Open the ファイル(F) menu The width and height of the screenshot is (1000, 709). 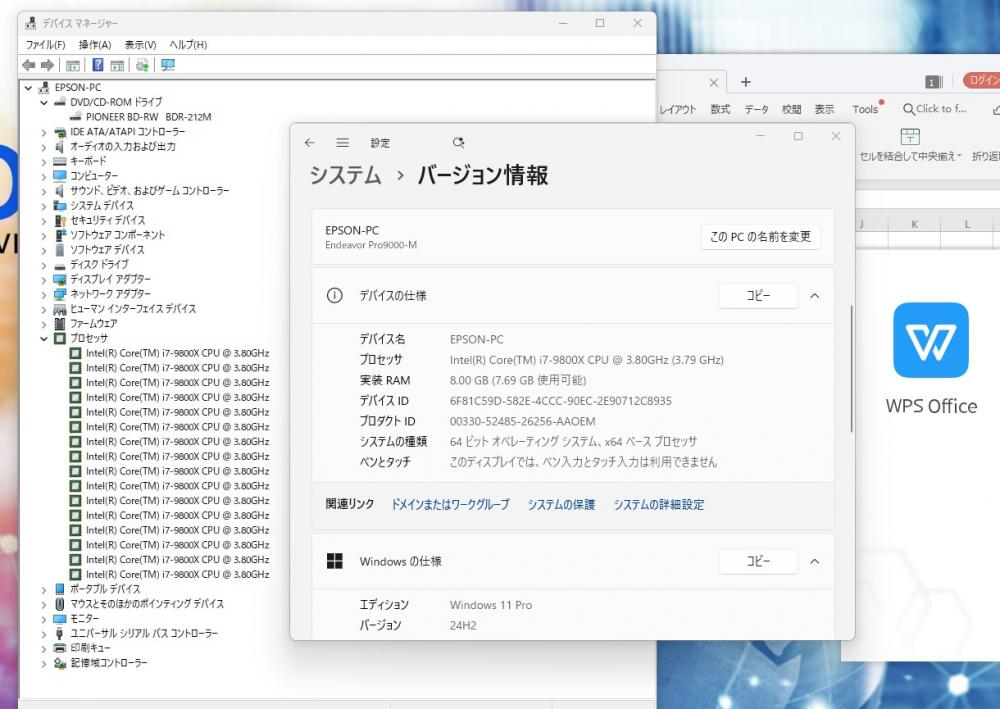(45, 45)
